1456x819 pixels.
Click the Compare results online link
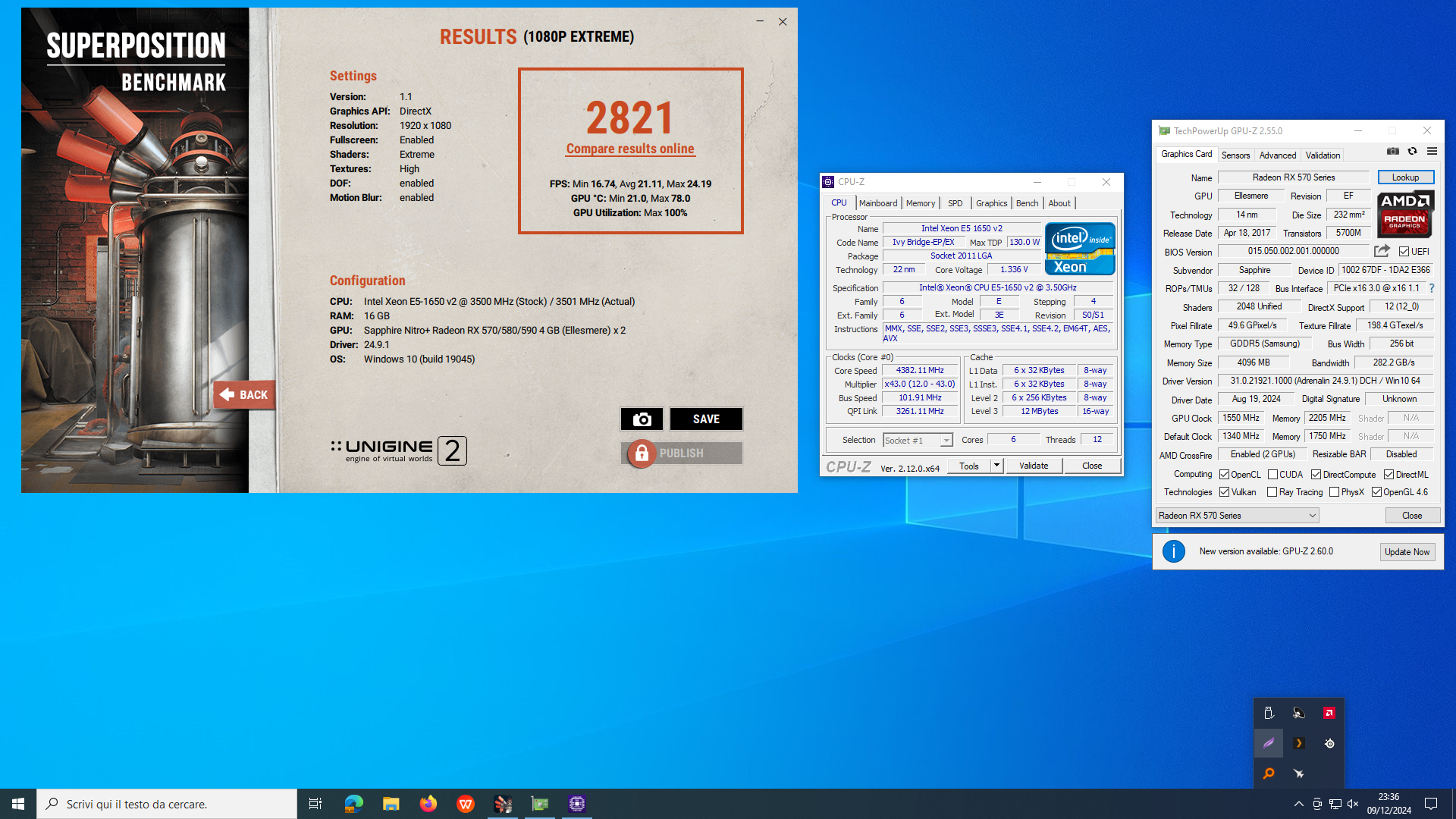[x=630, y=149]
